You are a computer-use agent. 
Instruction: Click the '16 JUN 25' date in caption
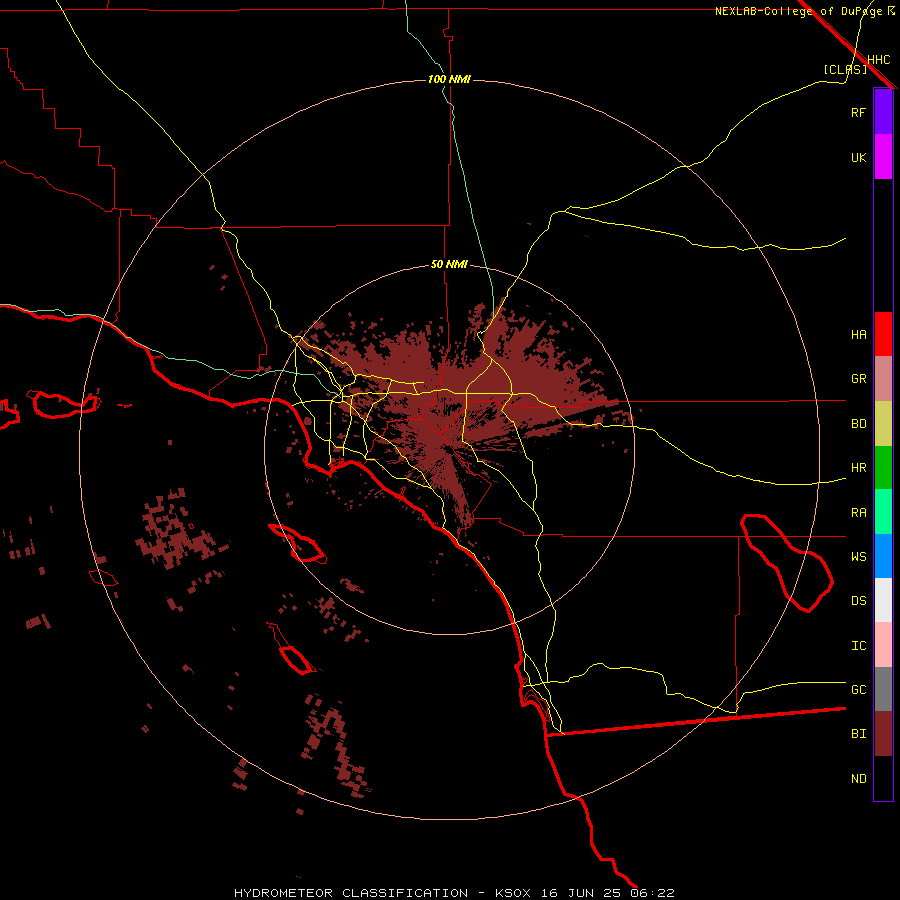[x=582, y=893]
